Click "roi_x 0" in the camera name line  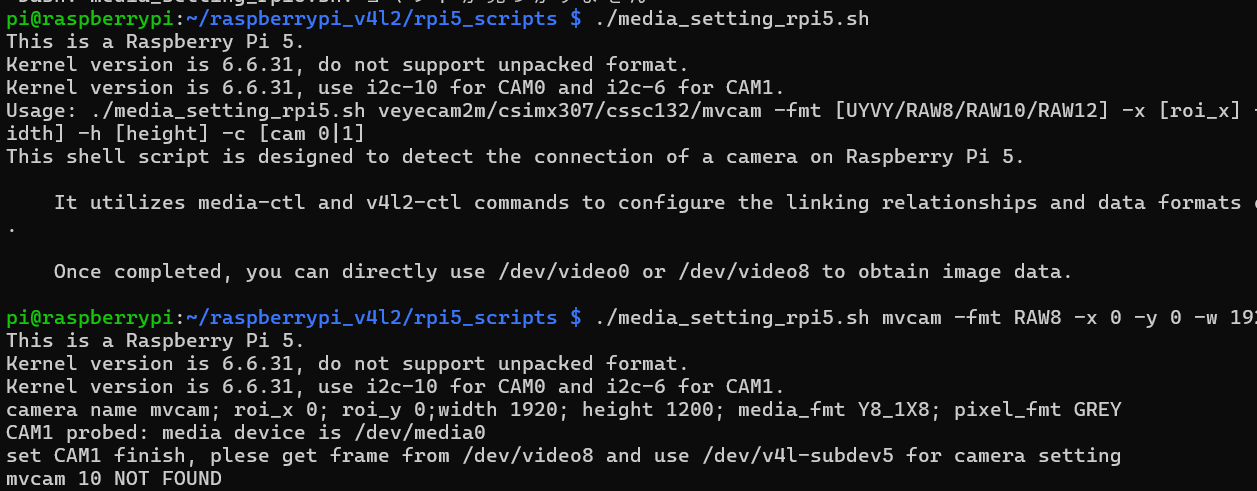point(272,410)
